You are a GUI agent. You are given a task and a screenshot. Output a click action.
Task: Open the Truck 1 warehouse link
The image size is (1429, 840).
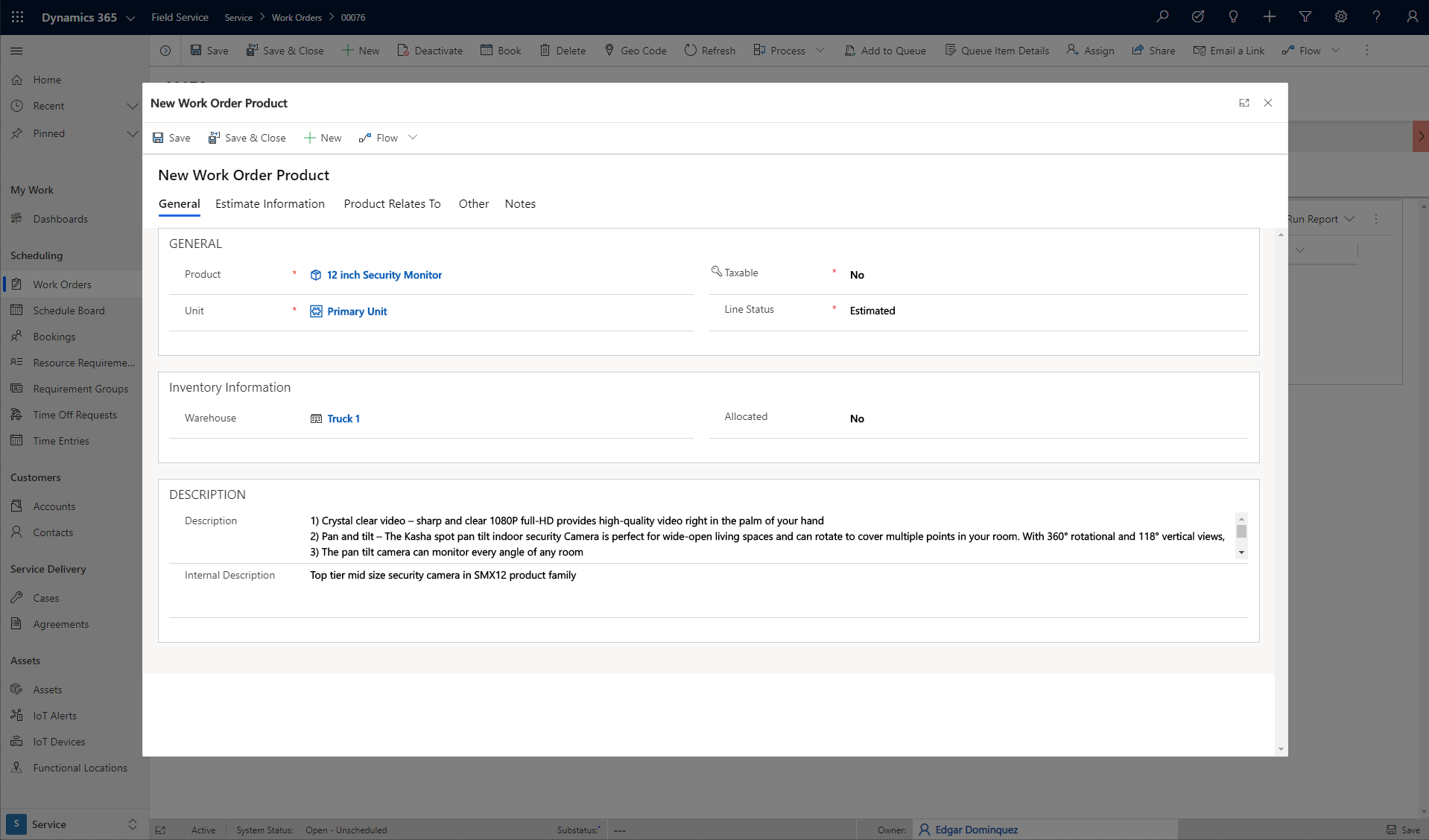(x=343, y=419)
